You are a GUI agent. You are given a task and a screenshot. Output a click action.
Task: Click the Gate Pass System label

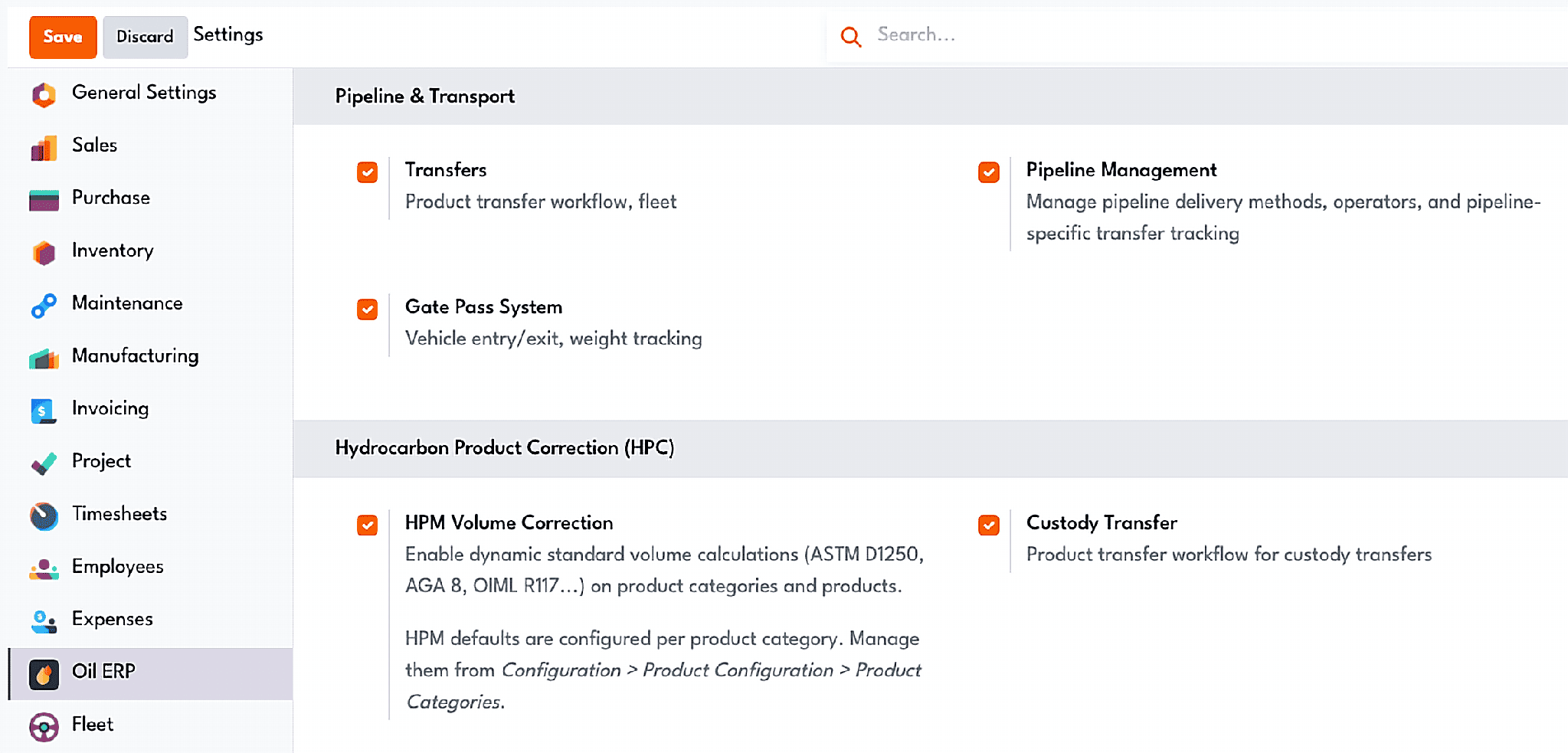(x=483, y=307)
